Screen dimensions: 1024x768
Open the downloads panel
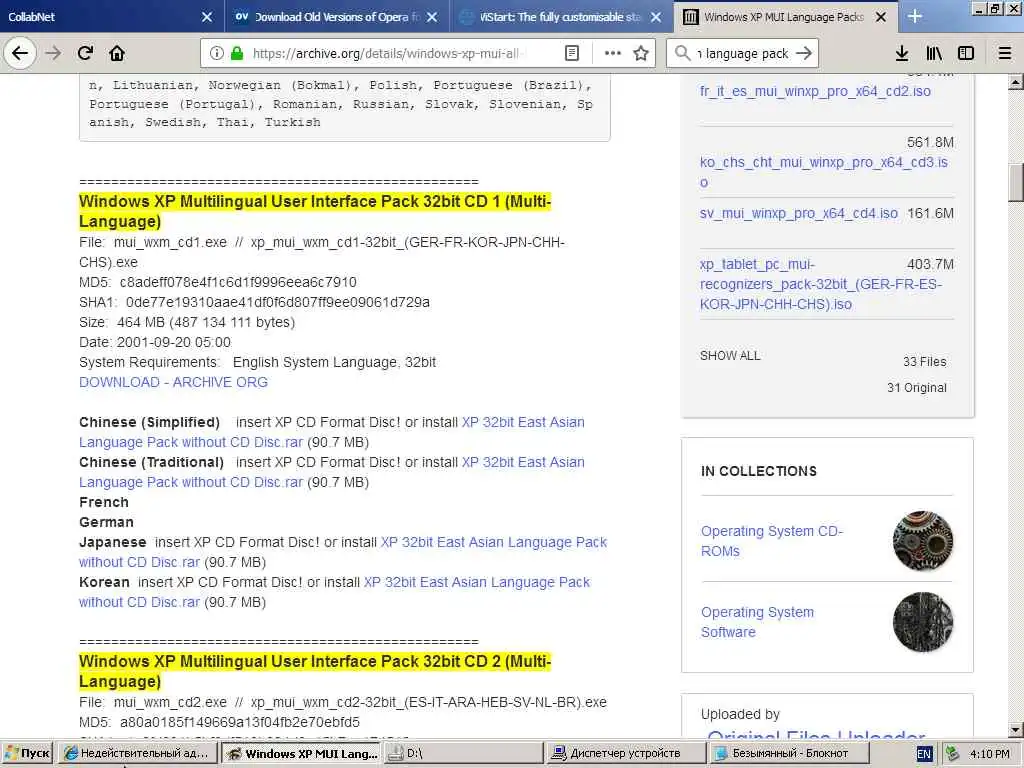[902, 54]
